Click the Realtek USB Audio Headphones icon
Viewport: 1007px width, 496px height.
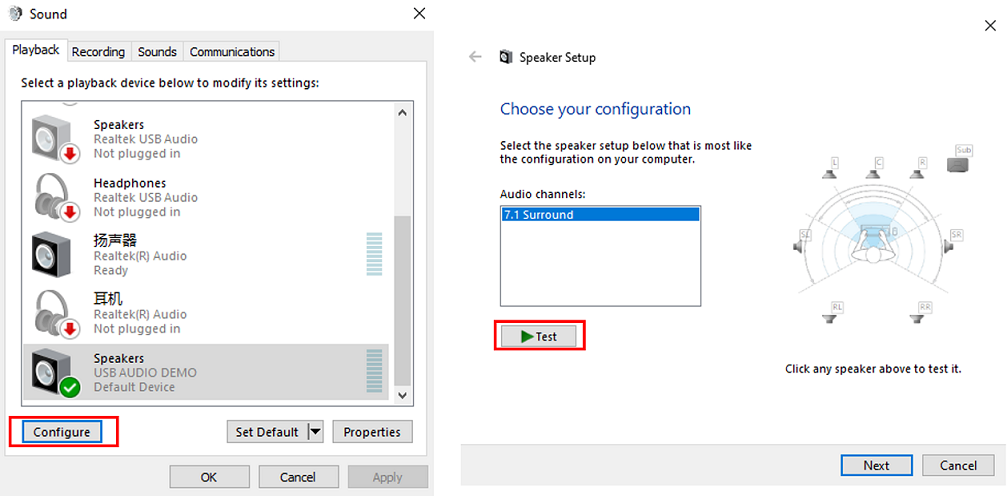(x=55, y=196)
